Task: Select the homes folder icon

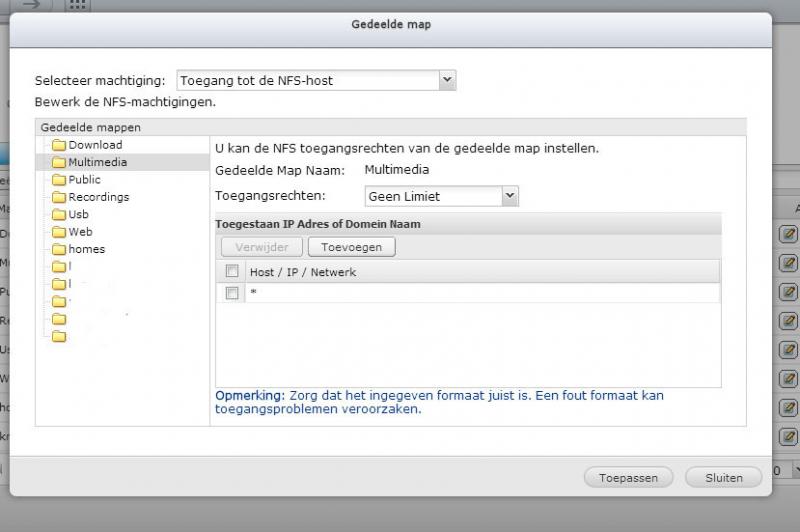Action: 59,249
